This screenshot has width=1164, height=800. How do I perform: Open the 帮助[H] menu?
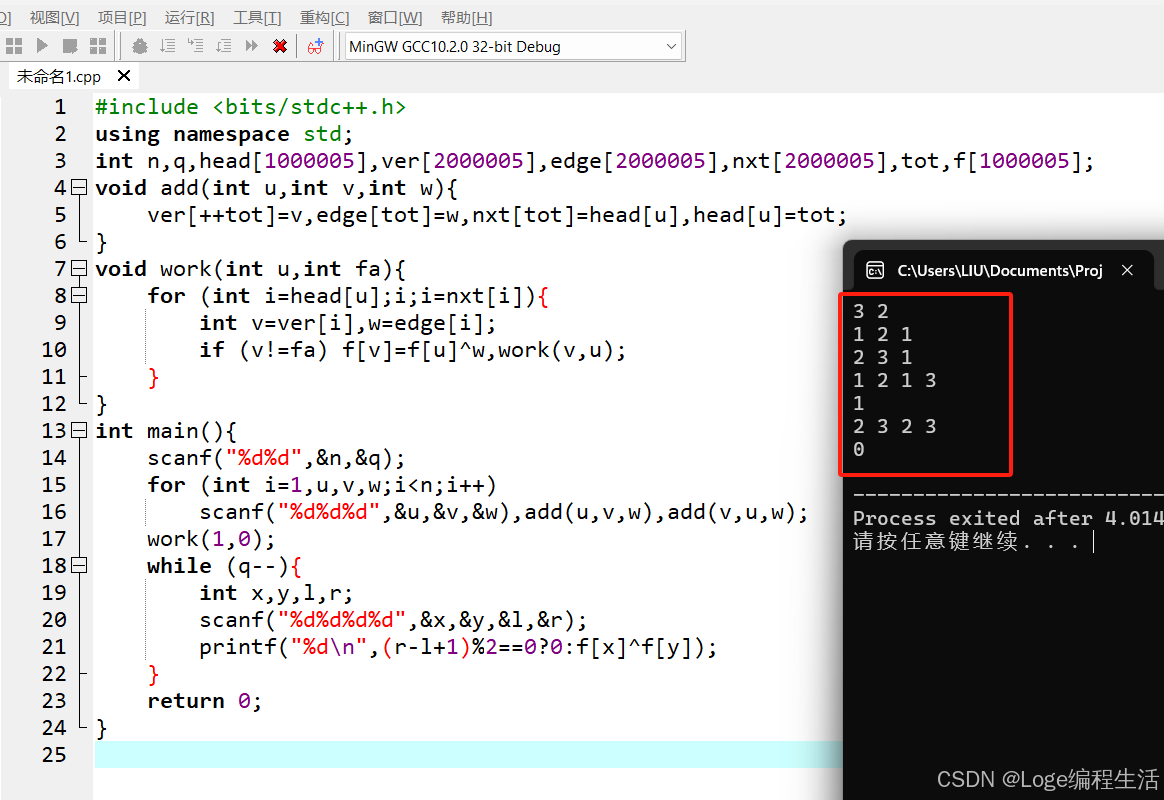point(466,17)
